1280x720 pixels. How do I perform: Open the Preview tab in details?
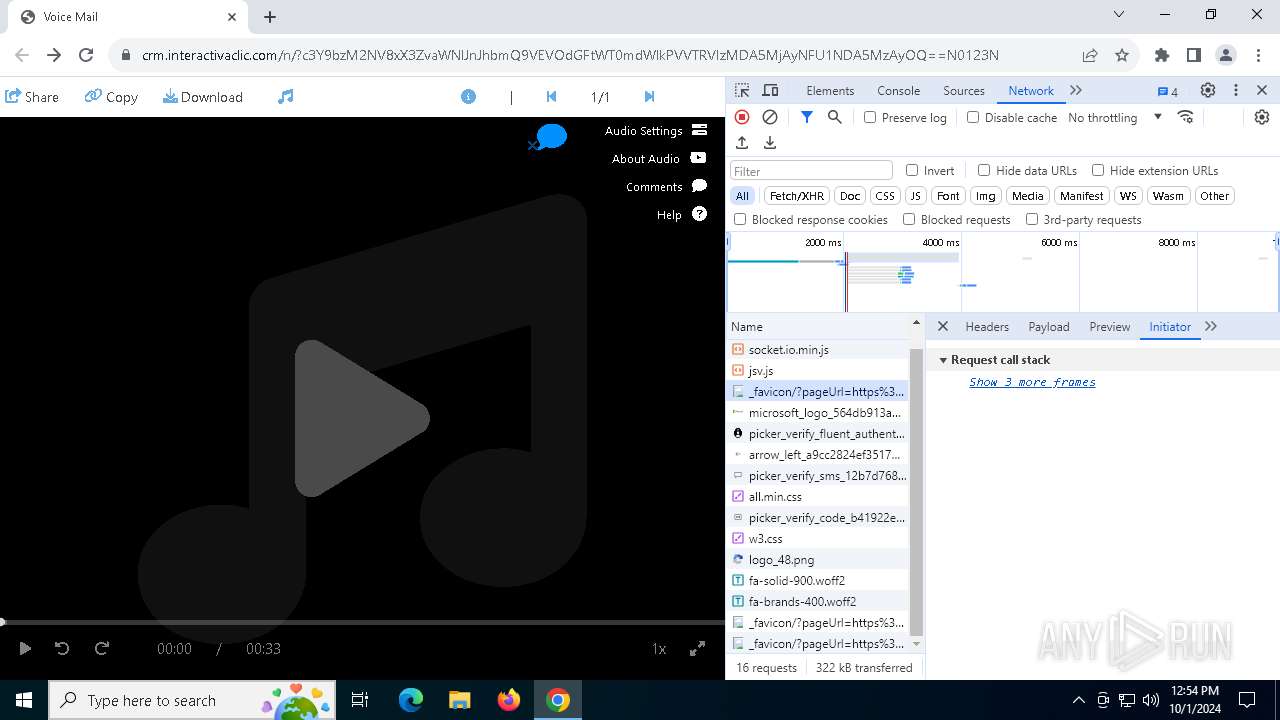tap(1110, 327)
